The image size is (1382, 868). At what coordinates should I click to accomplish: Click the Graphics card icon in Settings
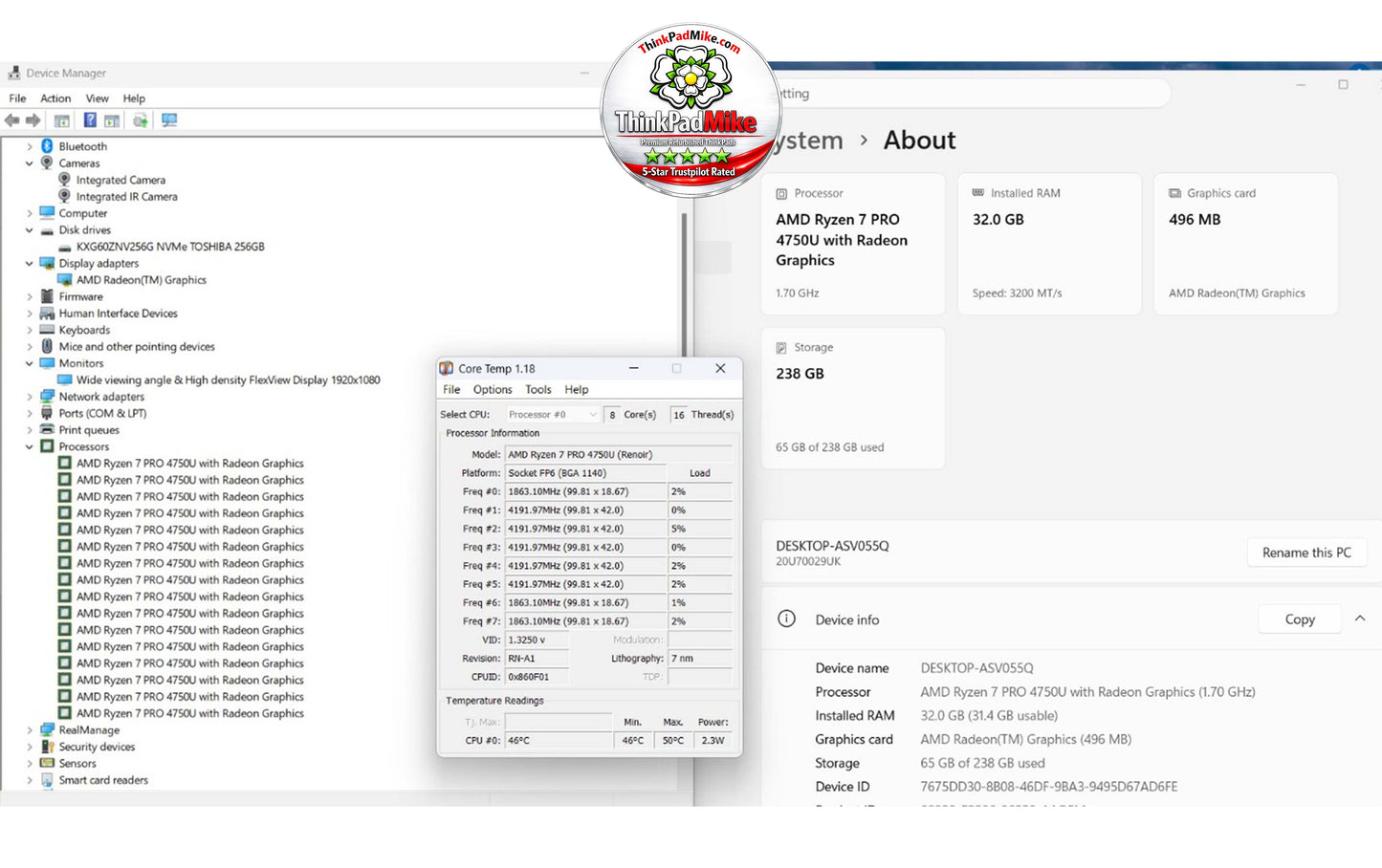pos(1174,193)
